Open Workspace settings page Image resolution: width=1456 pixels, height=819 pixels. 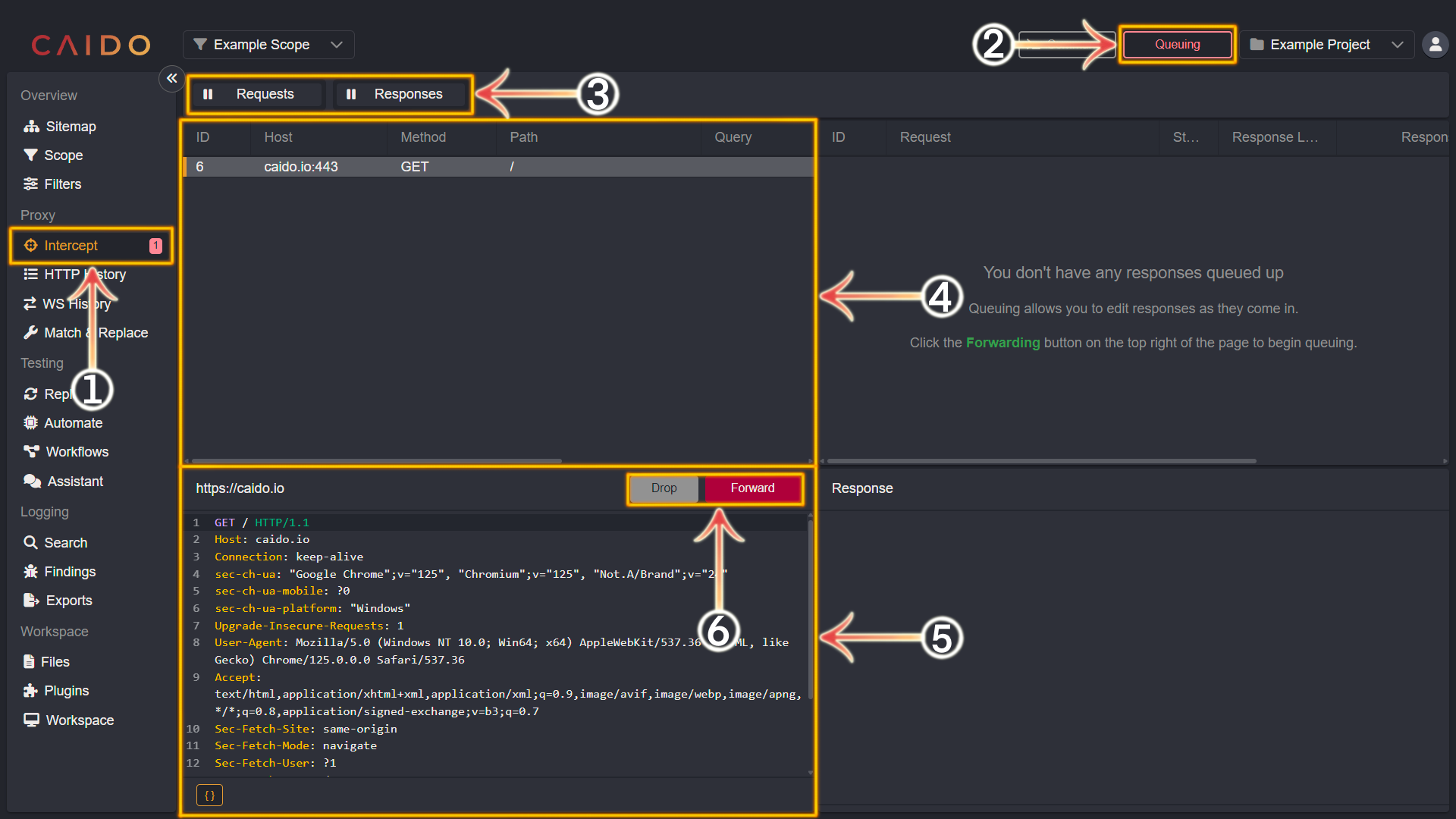tap(68, 720)
